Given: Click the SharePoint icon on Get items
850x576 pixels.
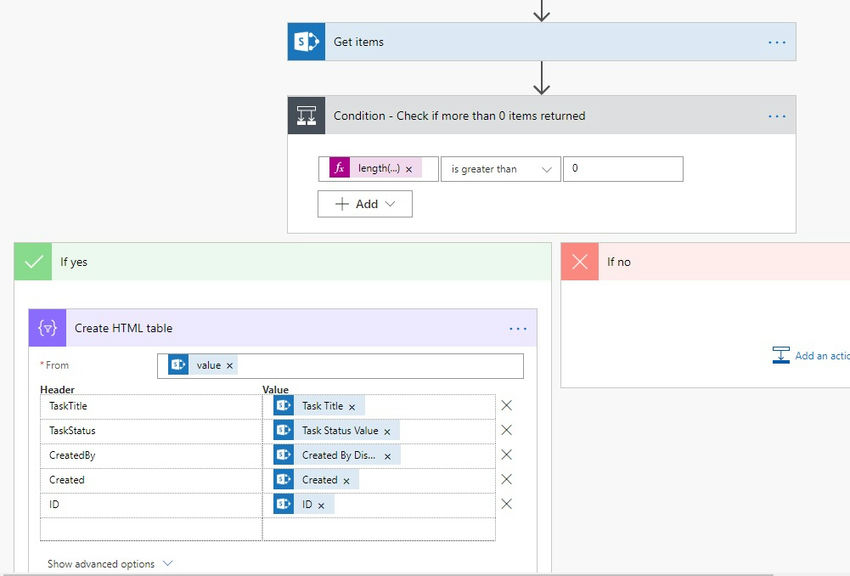Looking at the screenshot, I should coord(306,42).
